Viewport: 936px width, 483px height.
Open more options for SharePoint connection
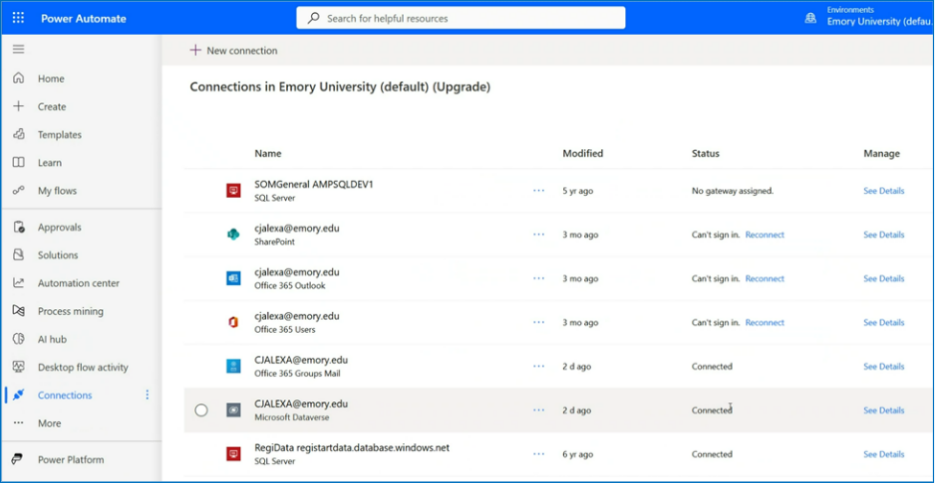pyautogui.click(x=539, y=235)
